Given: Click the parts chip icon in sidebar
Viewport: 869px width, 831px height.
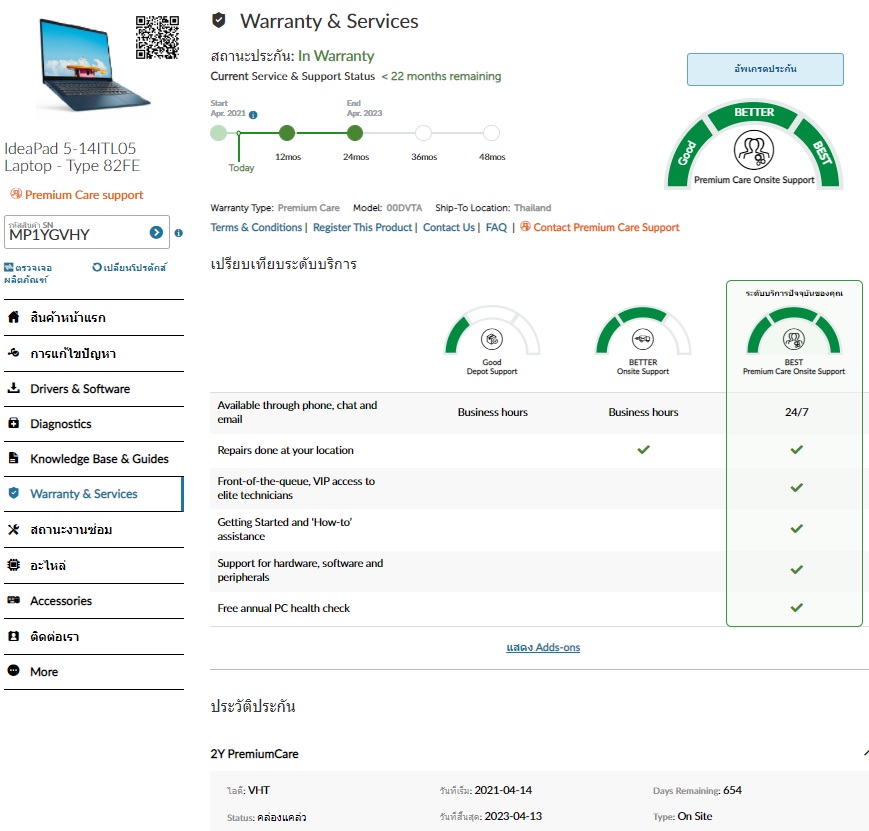Looking at the screenshot, I should point(14,565).
